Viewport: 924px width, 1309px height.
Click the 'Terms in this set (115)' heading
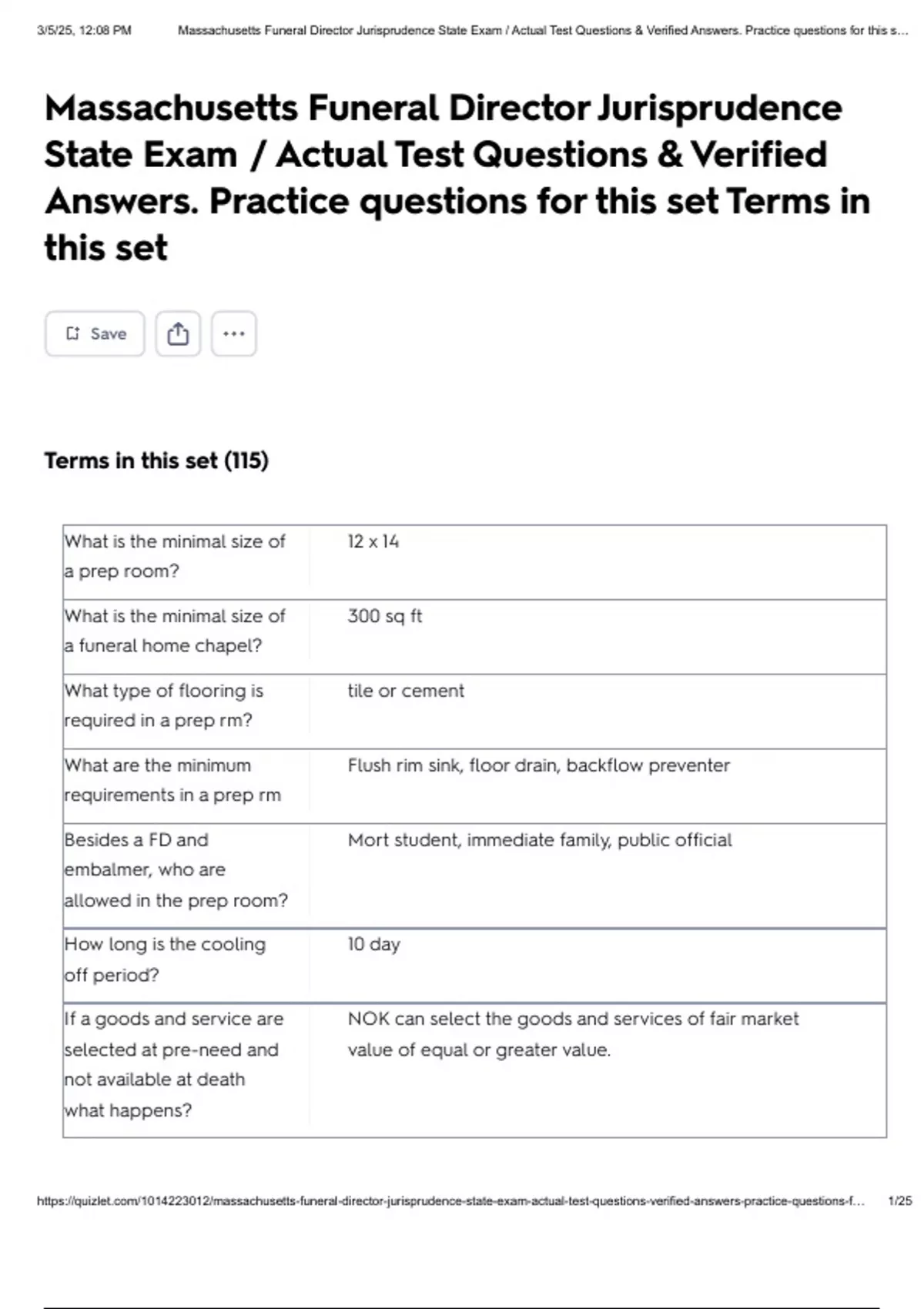(x=156, y=460)
